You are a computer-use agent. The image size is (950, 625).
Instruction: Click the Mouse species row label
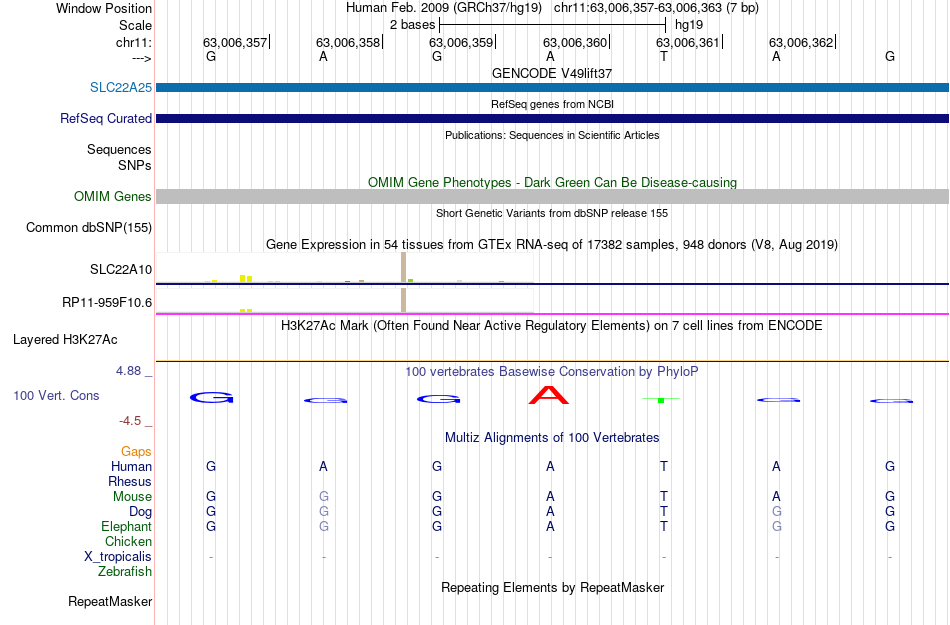click(x=132, y=497)
